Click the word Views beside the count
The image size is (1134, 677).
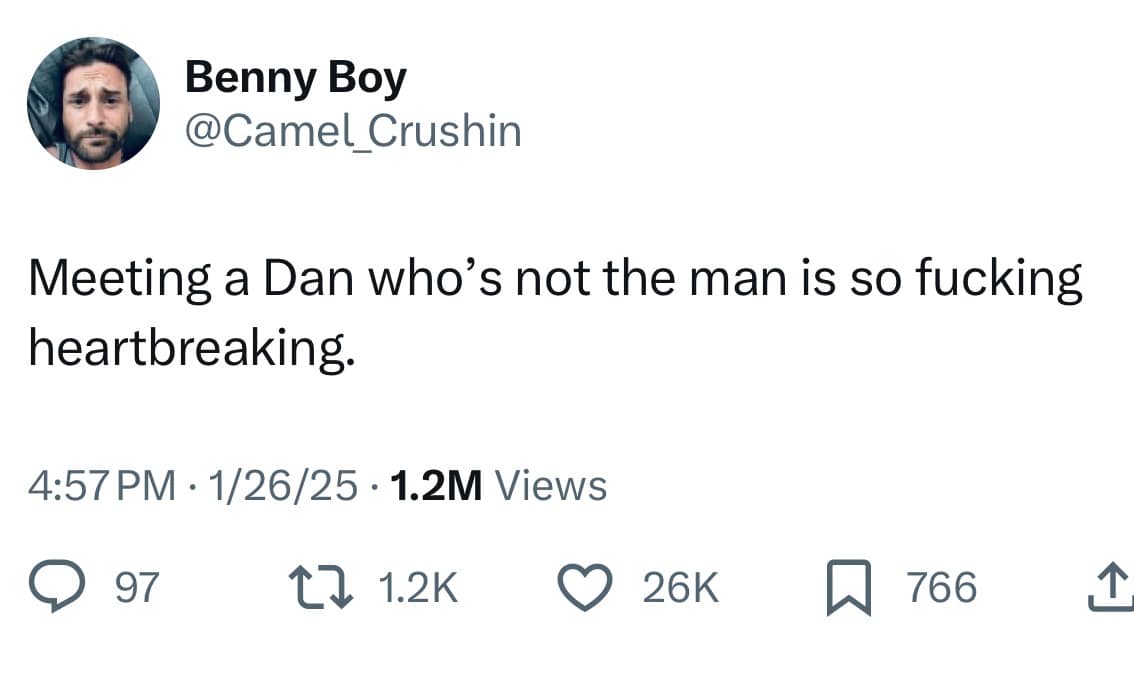[x=551, y=486]
